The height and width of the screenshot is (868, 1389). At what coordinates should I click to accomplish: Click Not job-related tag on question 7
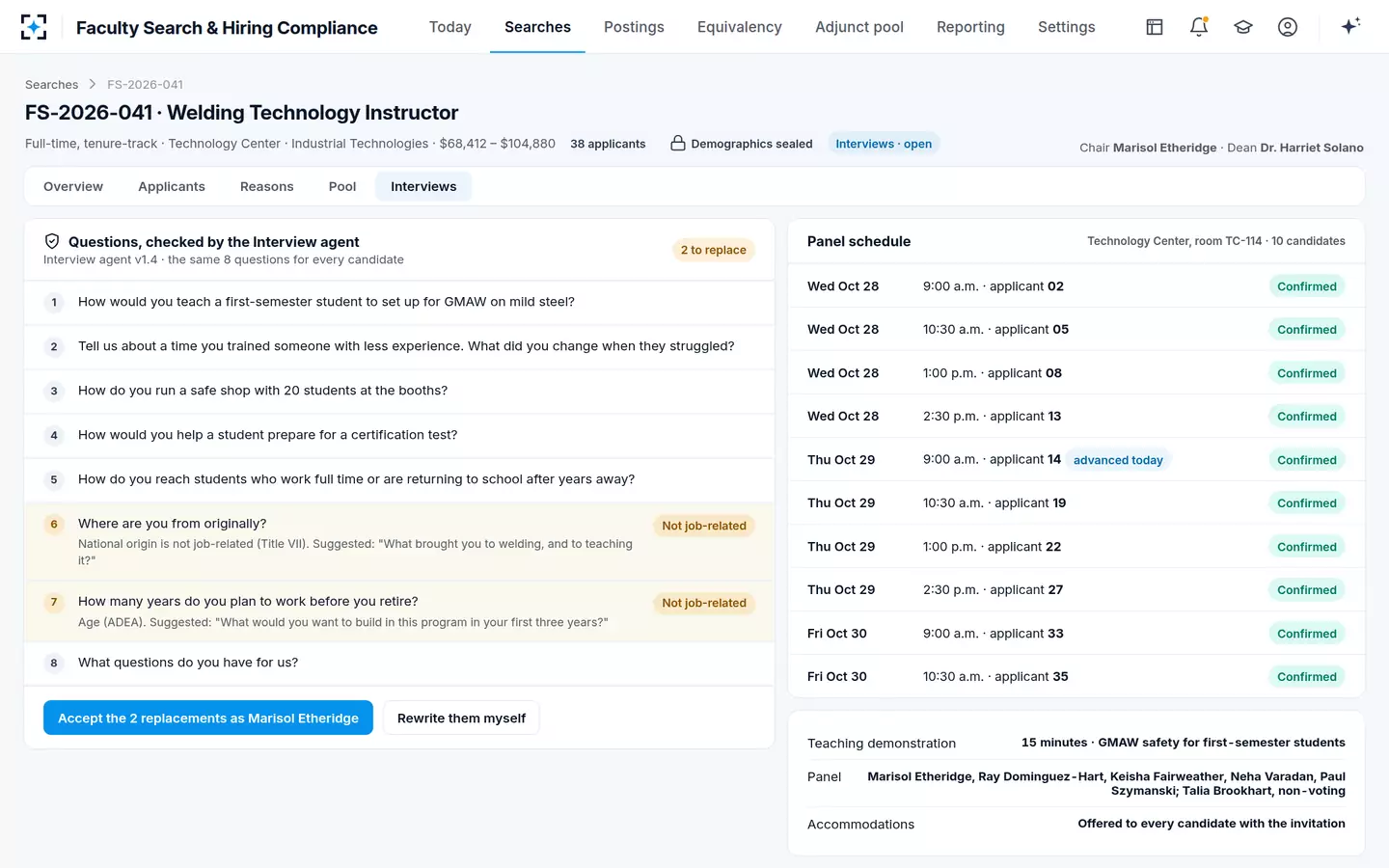coord(704,603)
